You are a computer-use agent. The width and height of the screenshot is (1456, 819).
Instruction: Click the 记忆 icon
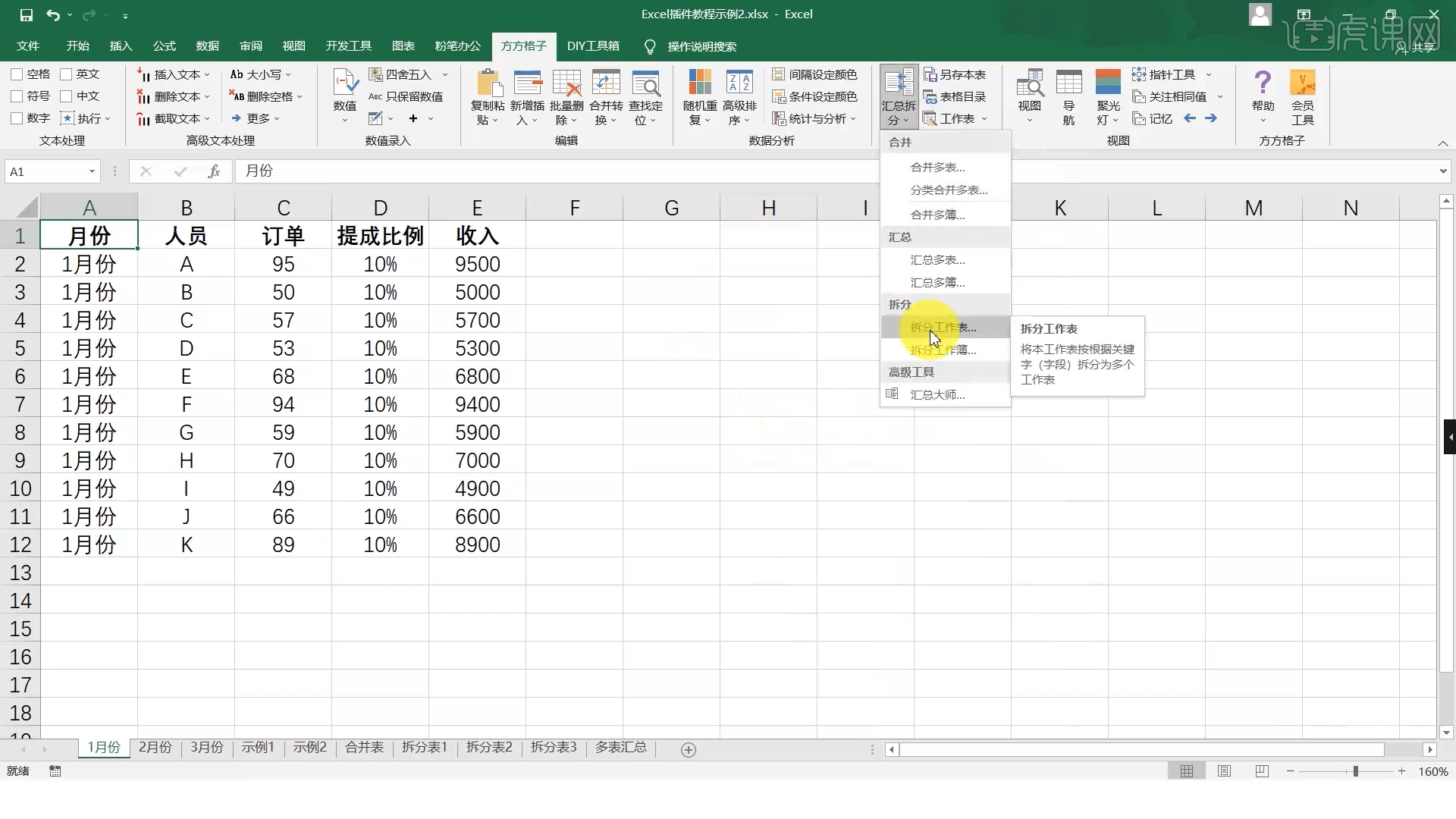(x=1138, y=118)
